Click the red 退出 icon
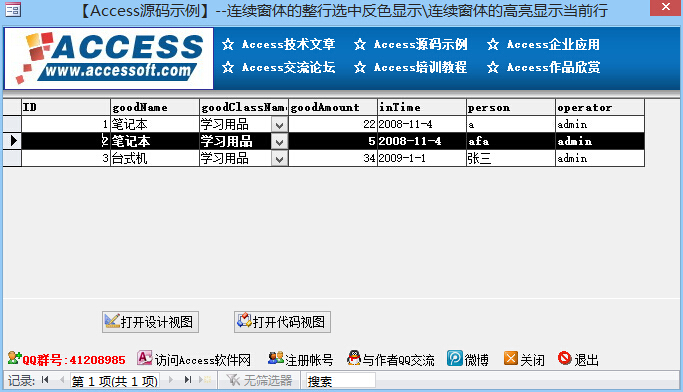Viewport: 683px width, 392px height. click(565, 358)
